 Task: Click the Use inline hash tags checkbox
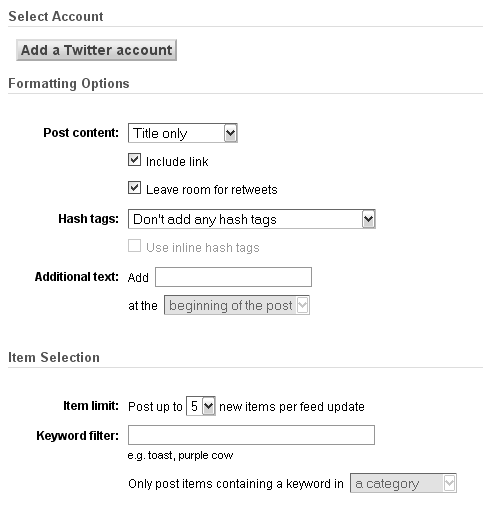(134, 246)
